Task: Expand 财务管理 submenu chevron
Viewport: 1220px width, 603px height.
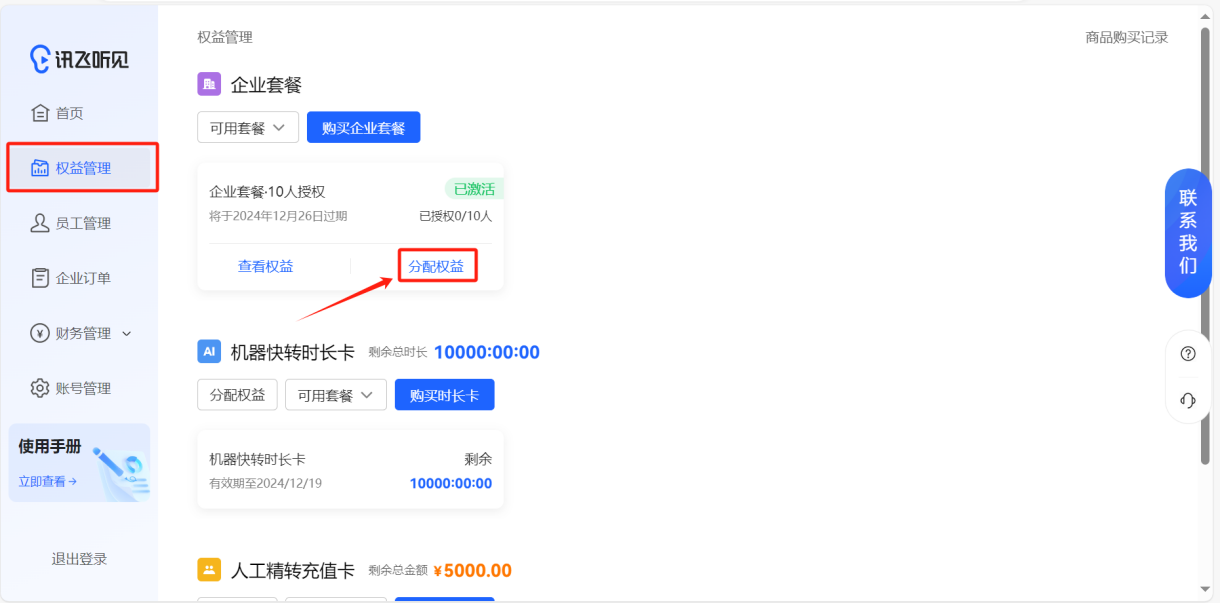Action: coord(126,334)
